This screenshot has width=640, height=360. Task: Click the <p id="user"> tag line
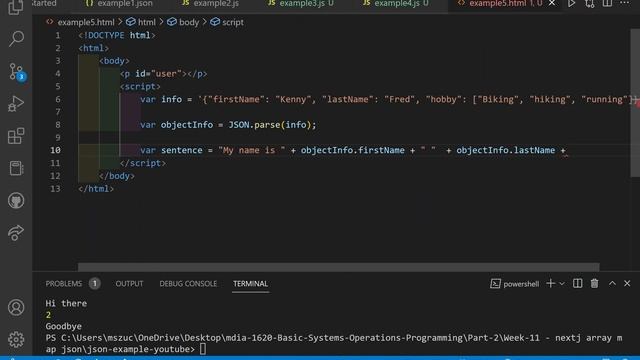(x=164, y=74)
